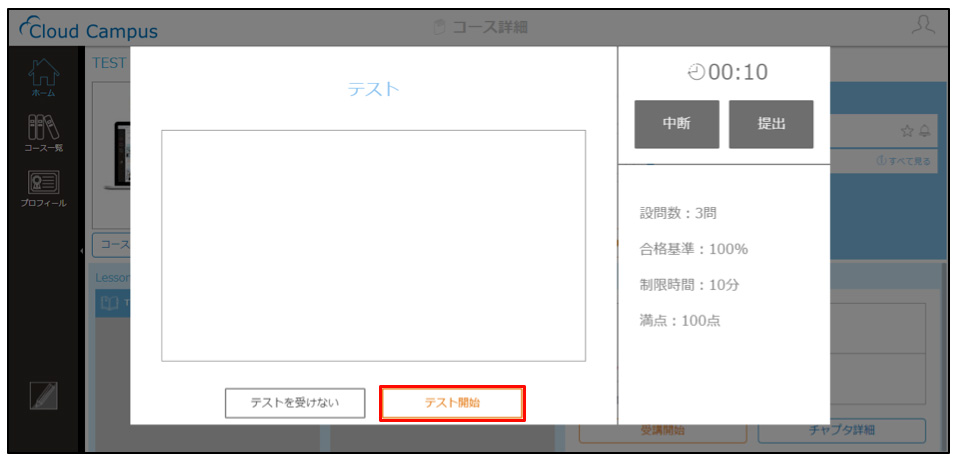Toggle the star favorite icon
This screenshot has height=462, width=957.
907,130
